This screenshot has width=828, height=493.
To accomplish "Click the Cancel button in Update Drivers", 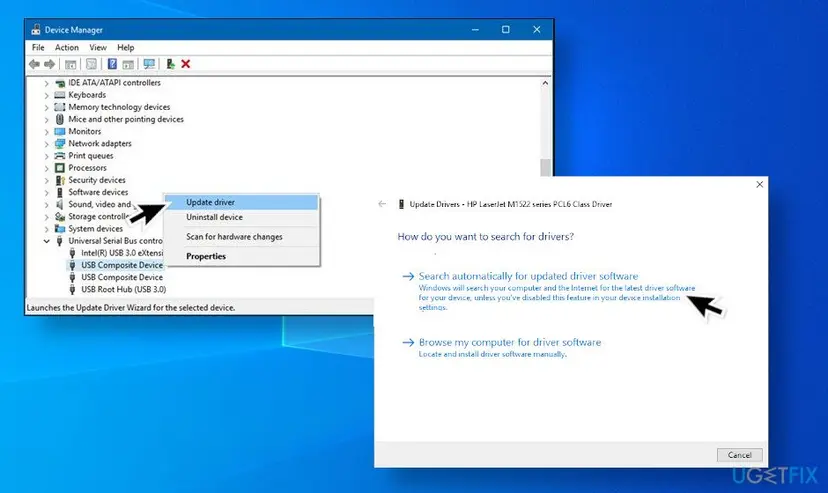I will pos(739,455).
